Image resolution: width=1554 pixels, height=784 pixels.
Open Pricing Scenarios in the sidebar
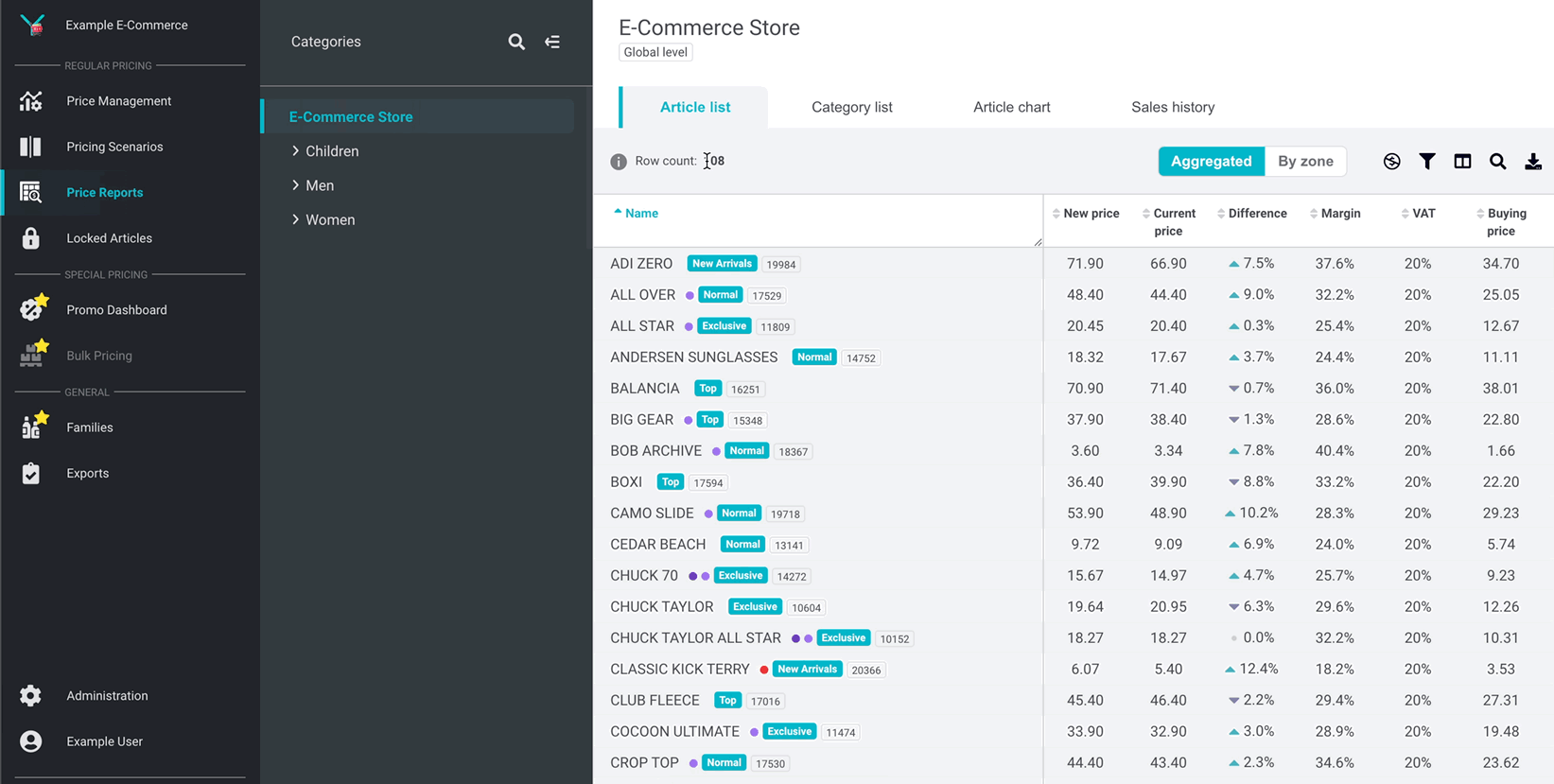click(x=114, y=147)
